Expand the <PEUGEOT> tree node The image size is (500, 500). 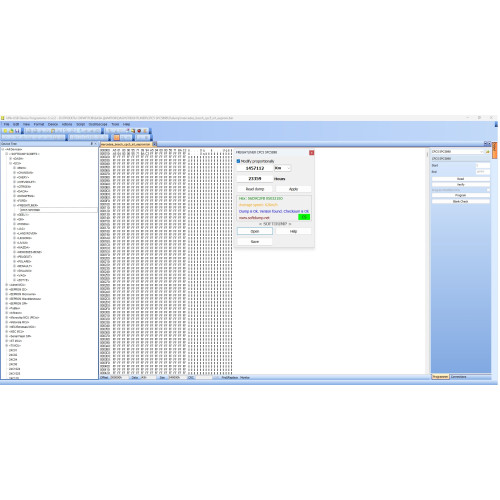click(x=14, y=257)
